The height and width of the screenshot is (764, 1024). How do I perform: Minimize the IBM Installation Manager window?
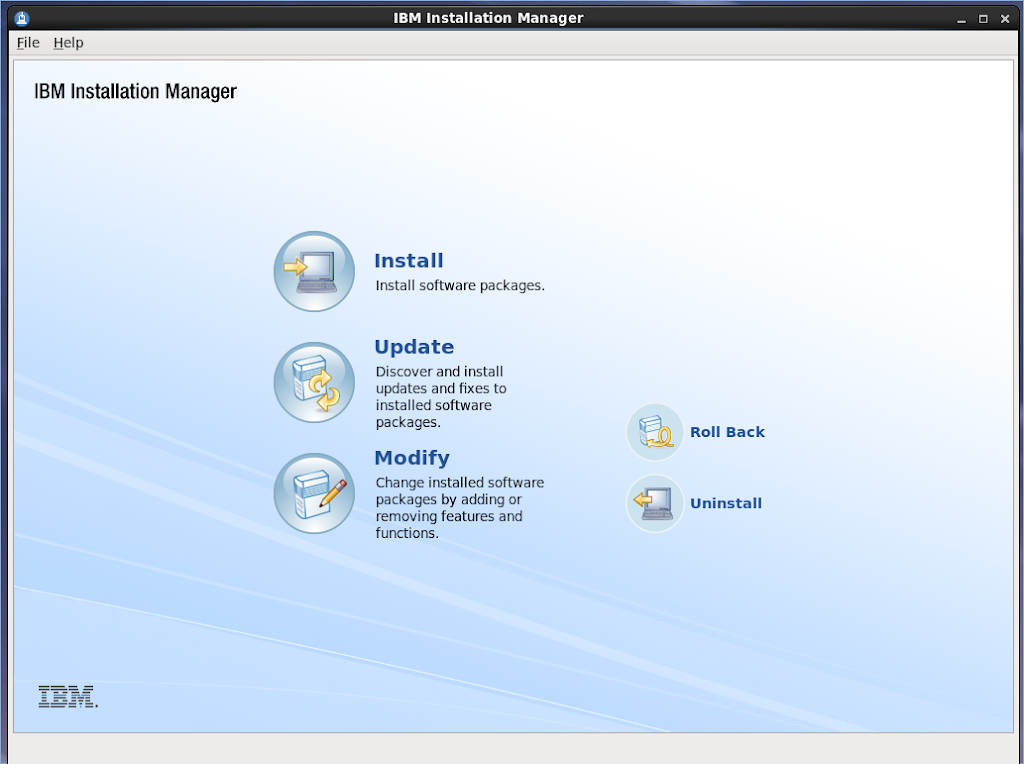[x=963, y=18]
